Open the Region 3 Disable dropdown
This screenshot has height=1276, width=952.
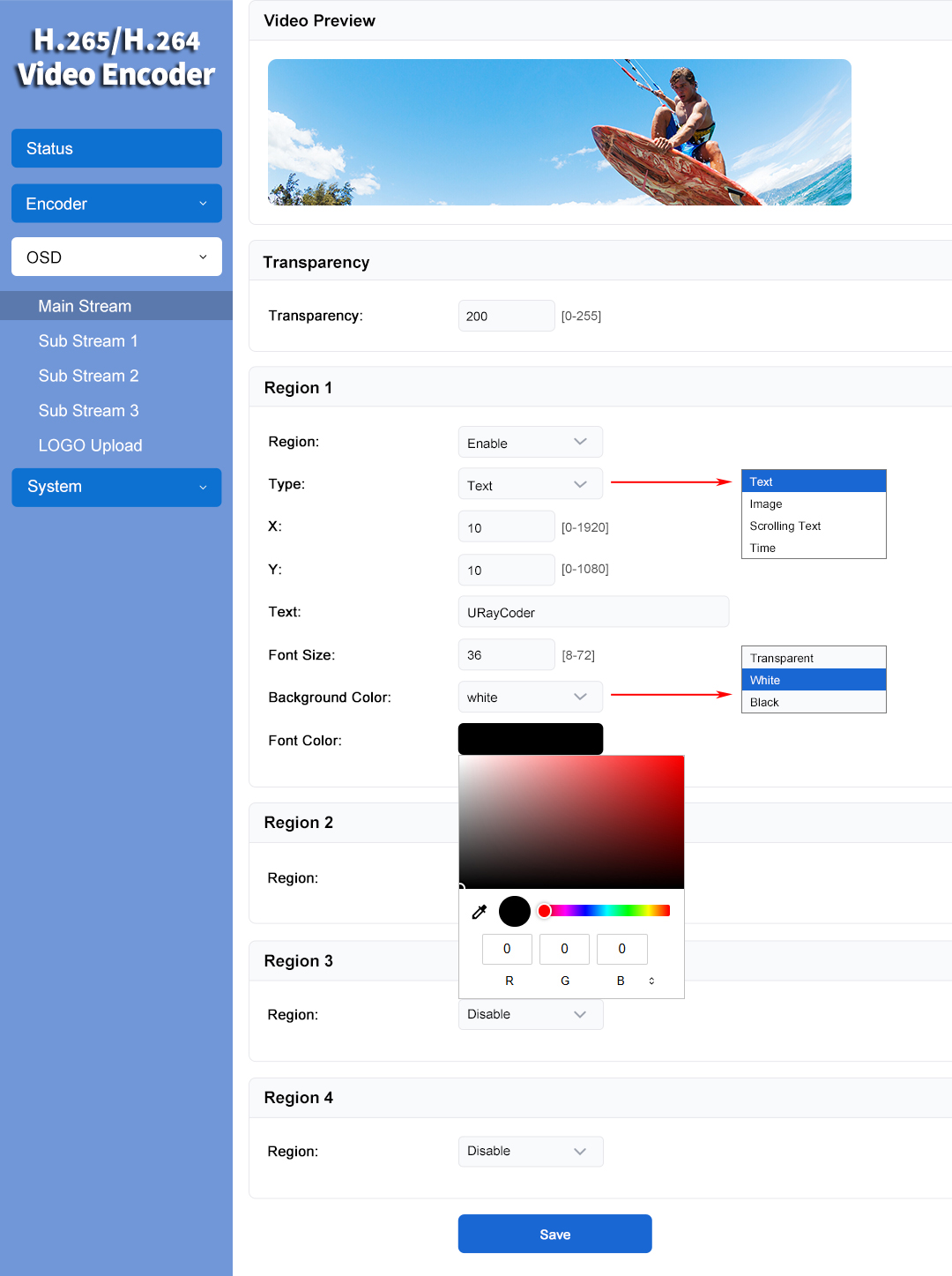coord(531,1014)
